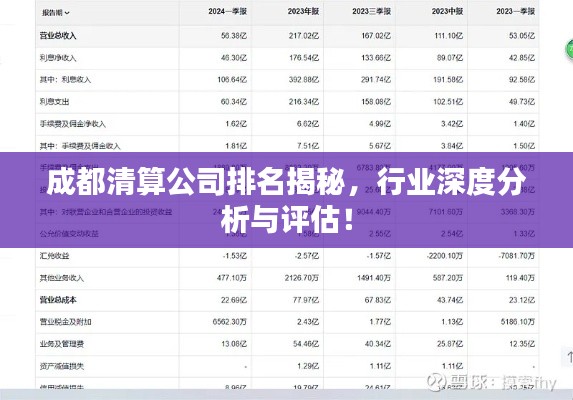The width and height of the screenshot is (573, 400).
Task: Click the 利息净收入 row label
Action: [x=58, y=58]
